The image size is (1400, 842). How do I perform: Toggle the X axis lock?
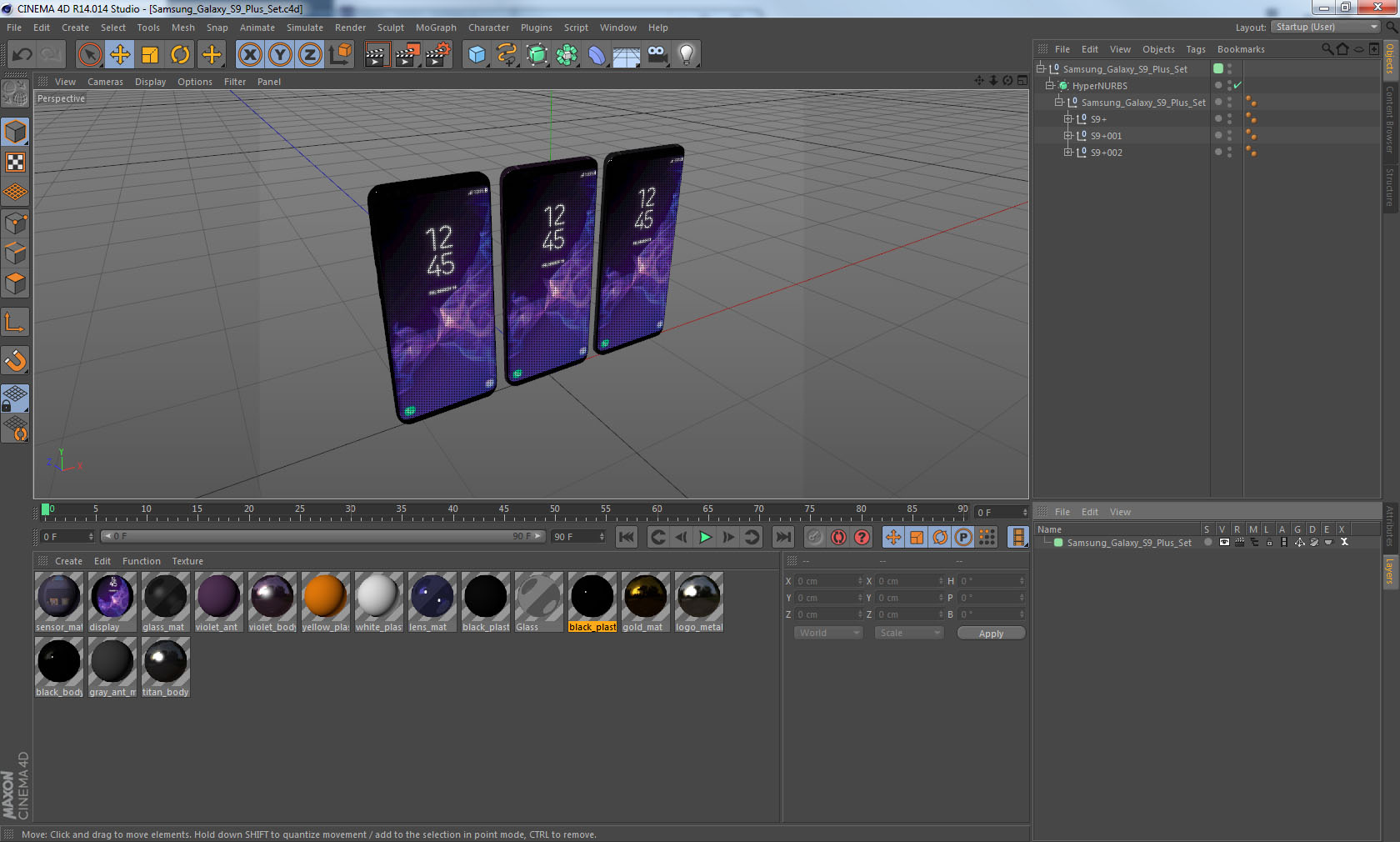(x=249, y=55)
